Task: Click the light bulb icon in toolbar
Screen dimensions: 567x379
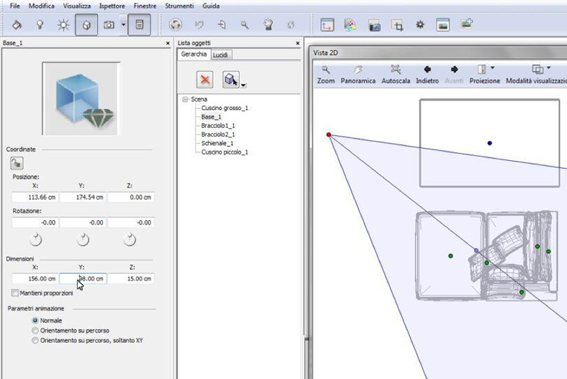Action: [40, 25]
